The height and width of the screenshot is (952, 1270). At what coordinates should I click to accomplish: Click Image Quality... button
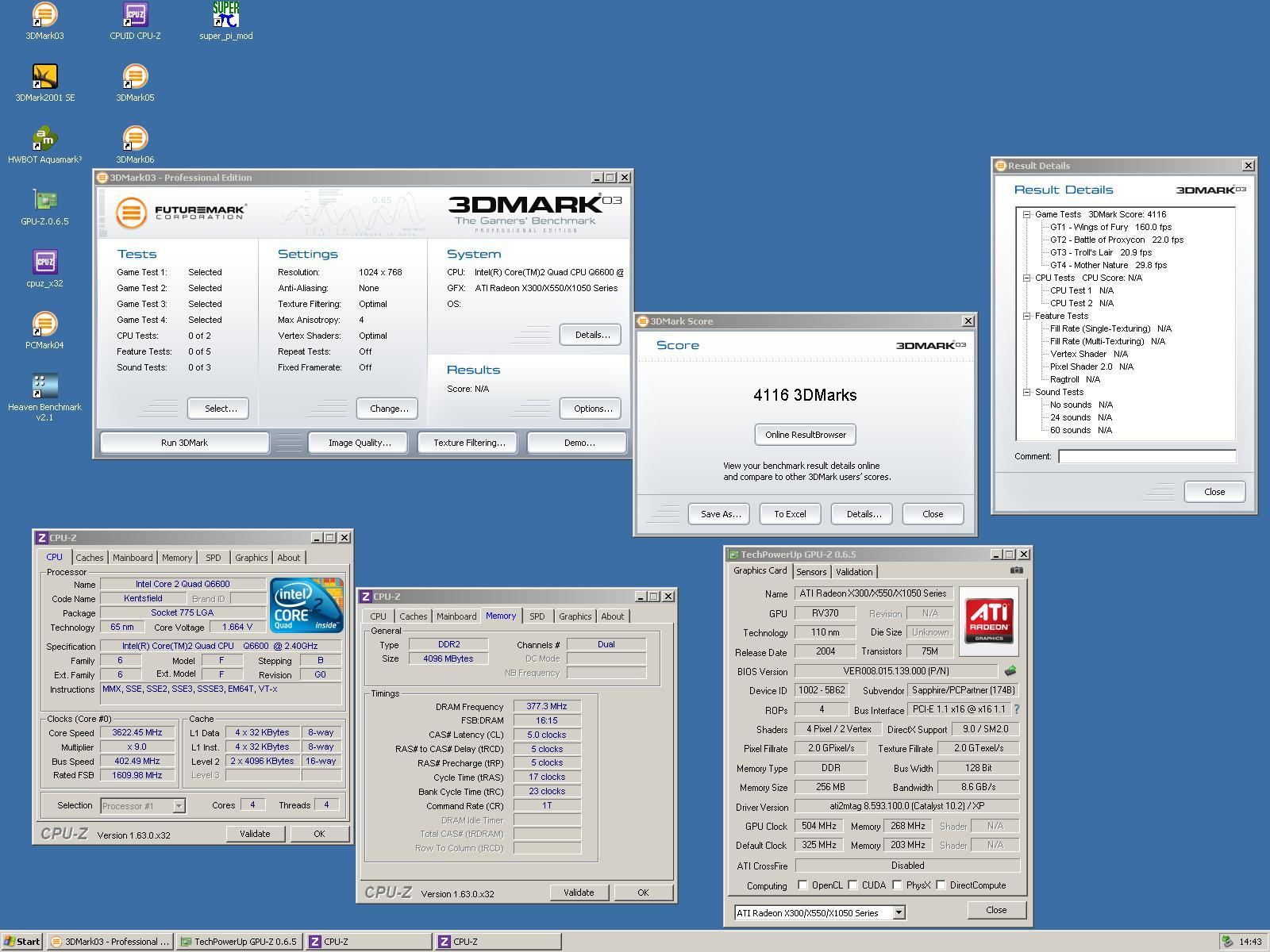(360, 443)
